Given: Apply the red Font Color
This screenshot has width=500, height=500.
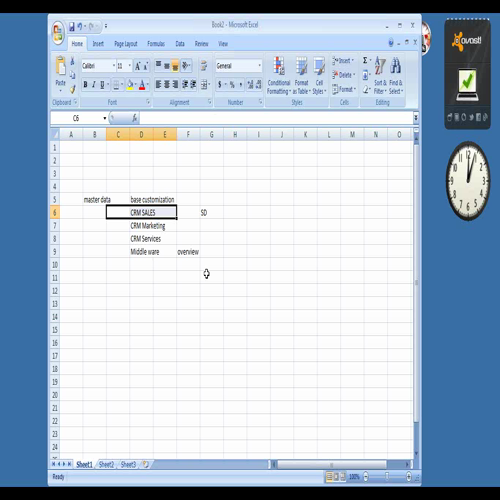Looking at the screenshot, I should click(142, 85).
